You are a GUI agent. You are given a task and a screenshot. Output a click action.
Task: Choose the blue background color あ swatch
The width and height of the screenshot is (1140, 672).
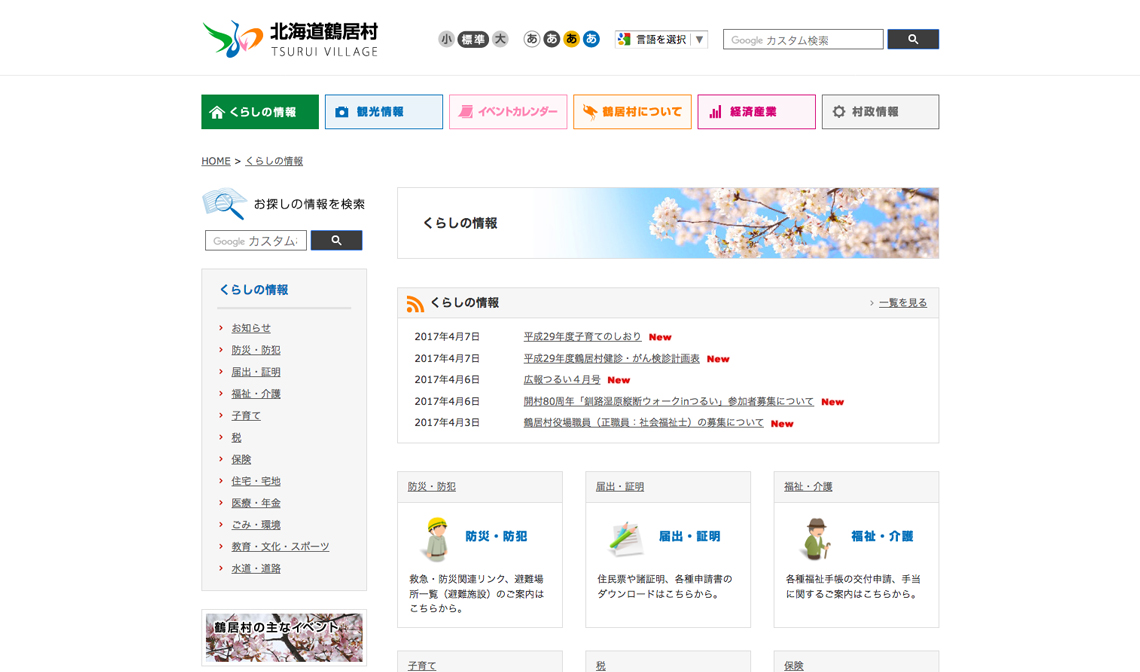[592, 39]
